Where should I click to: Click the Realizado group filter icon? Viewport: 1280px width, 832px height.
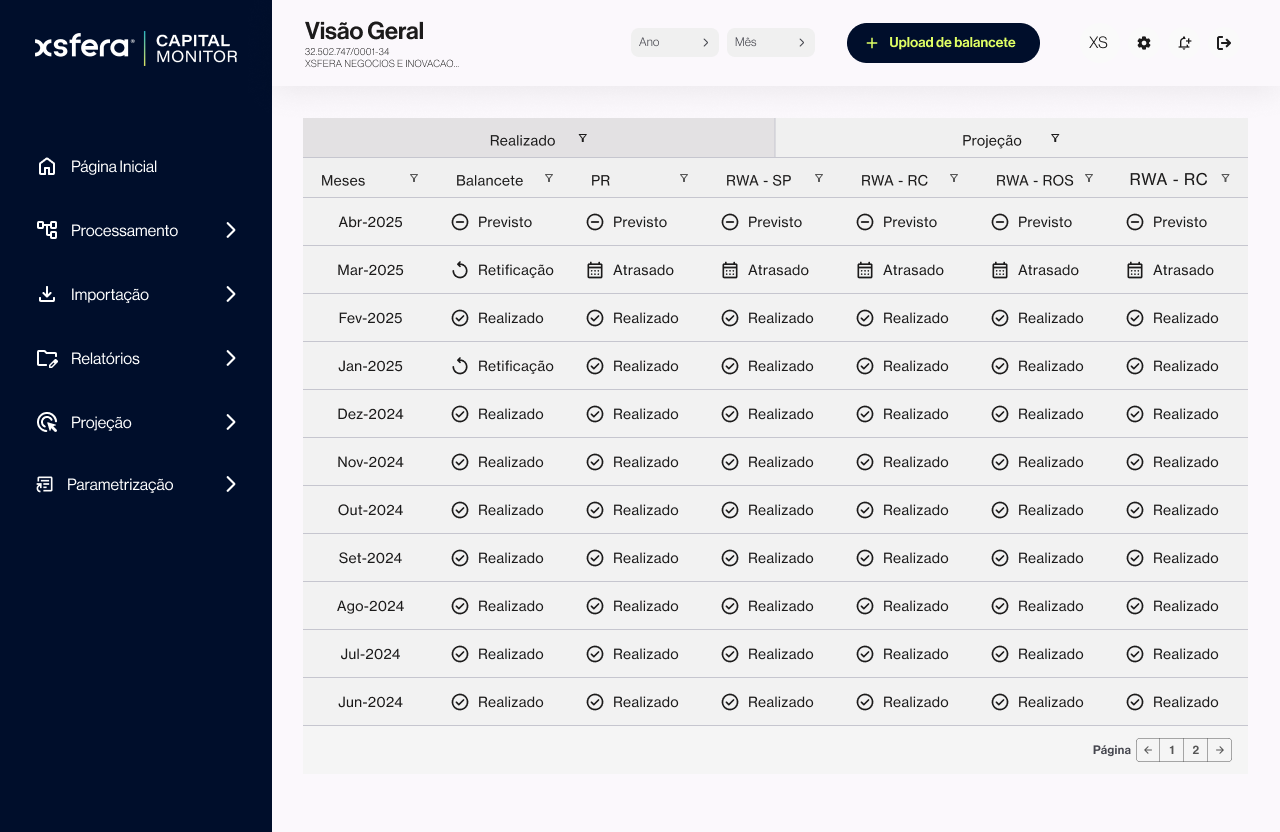tap(583, 138)
